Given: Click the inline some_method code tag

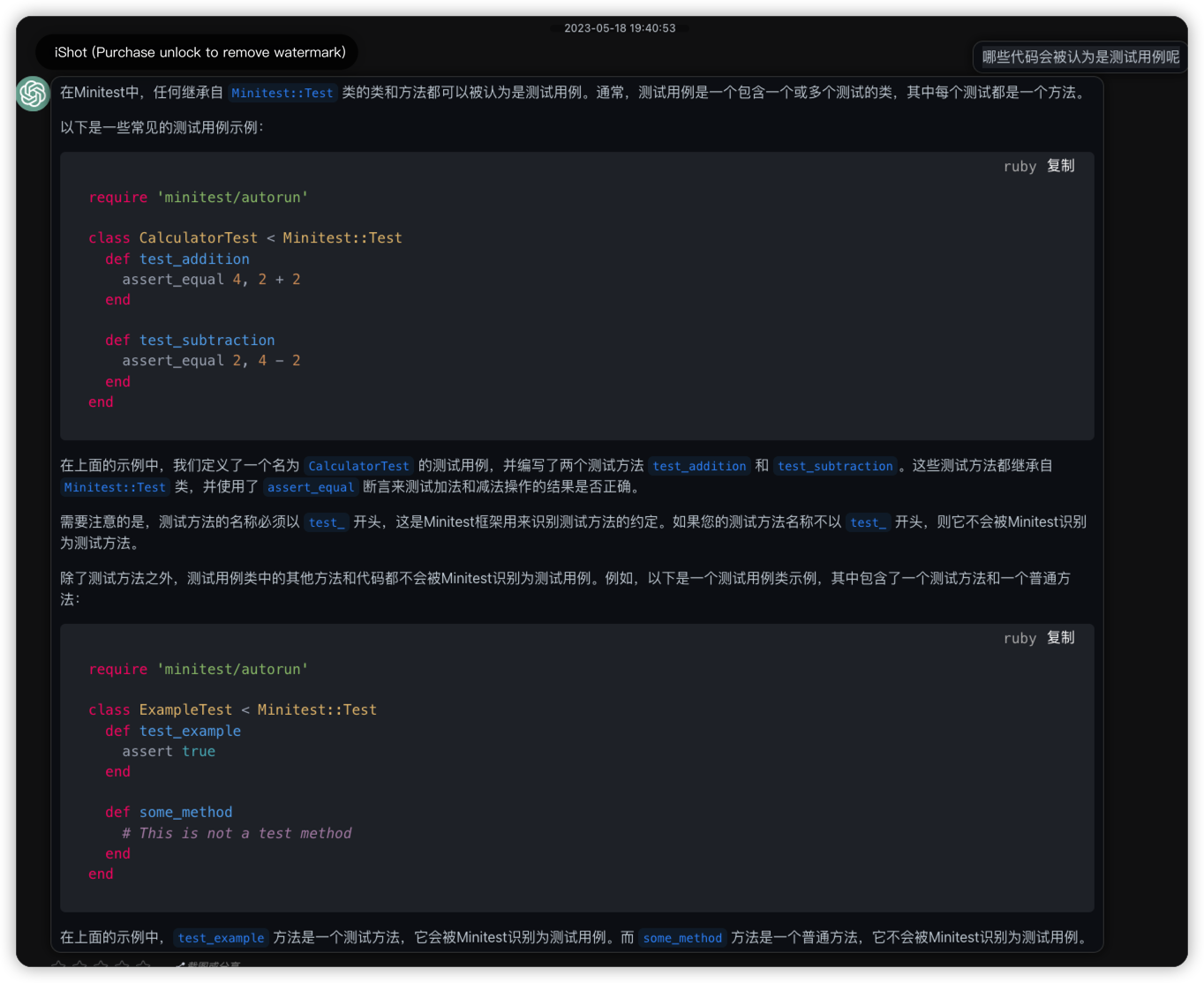Looking at the screenshot, I should pos(682,938).
